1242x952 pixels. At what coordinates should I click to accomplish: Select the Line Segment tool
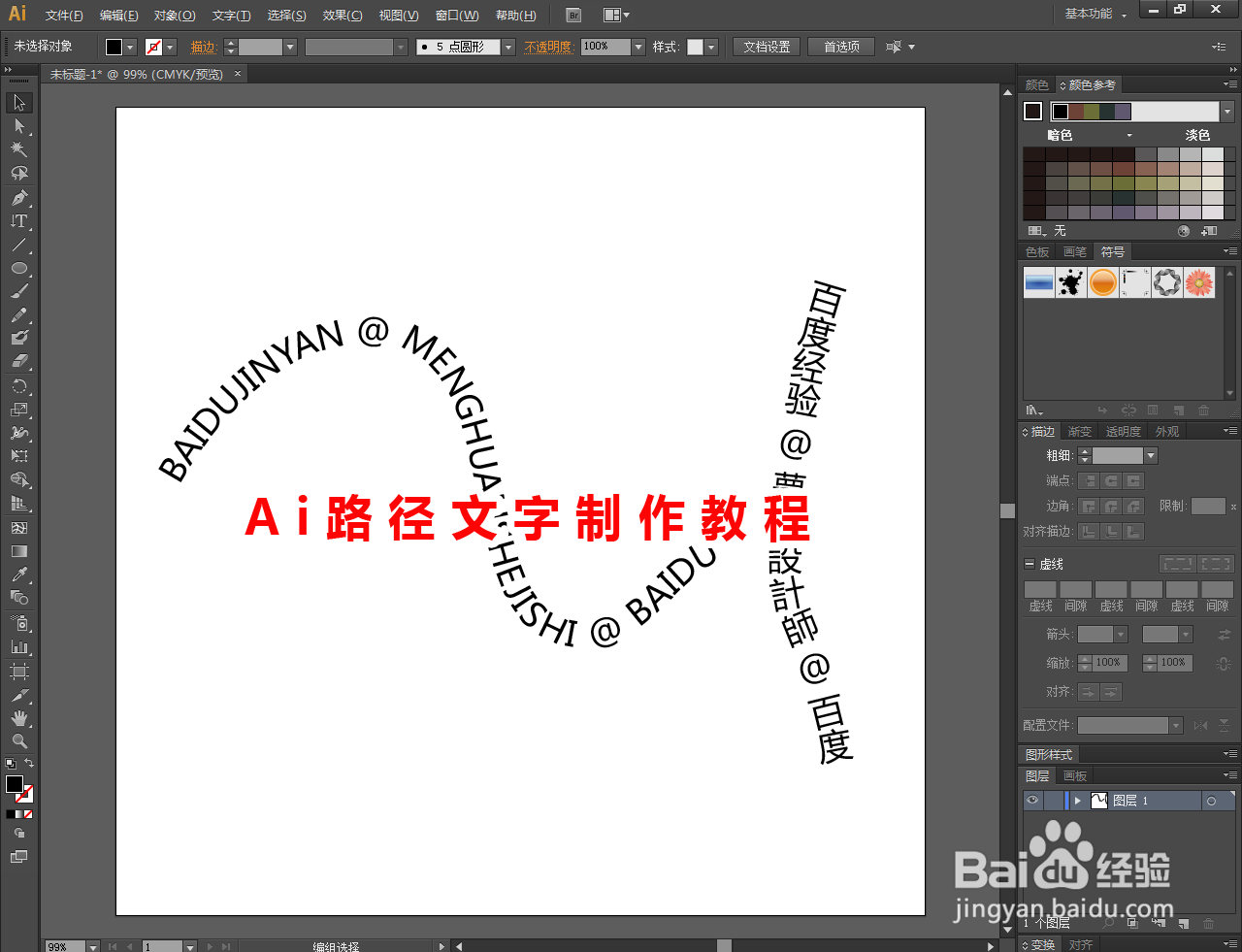(18, 245)
